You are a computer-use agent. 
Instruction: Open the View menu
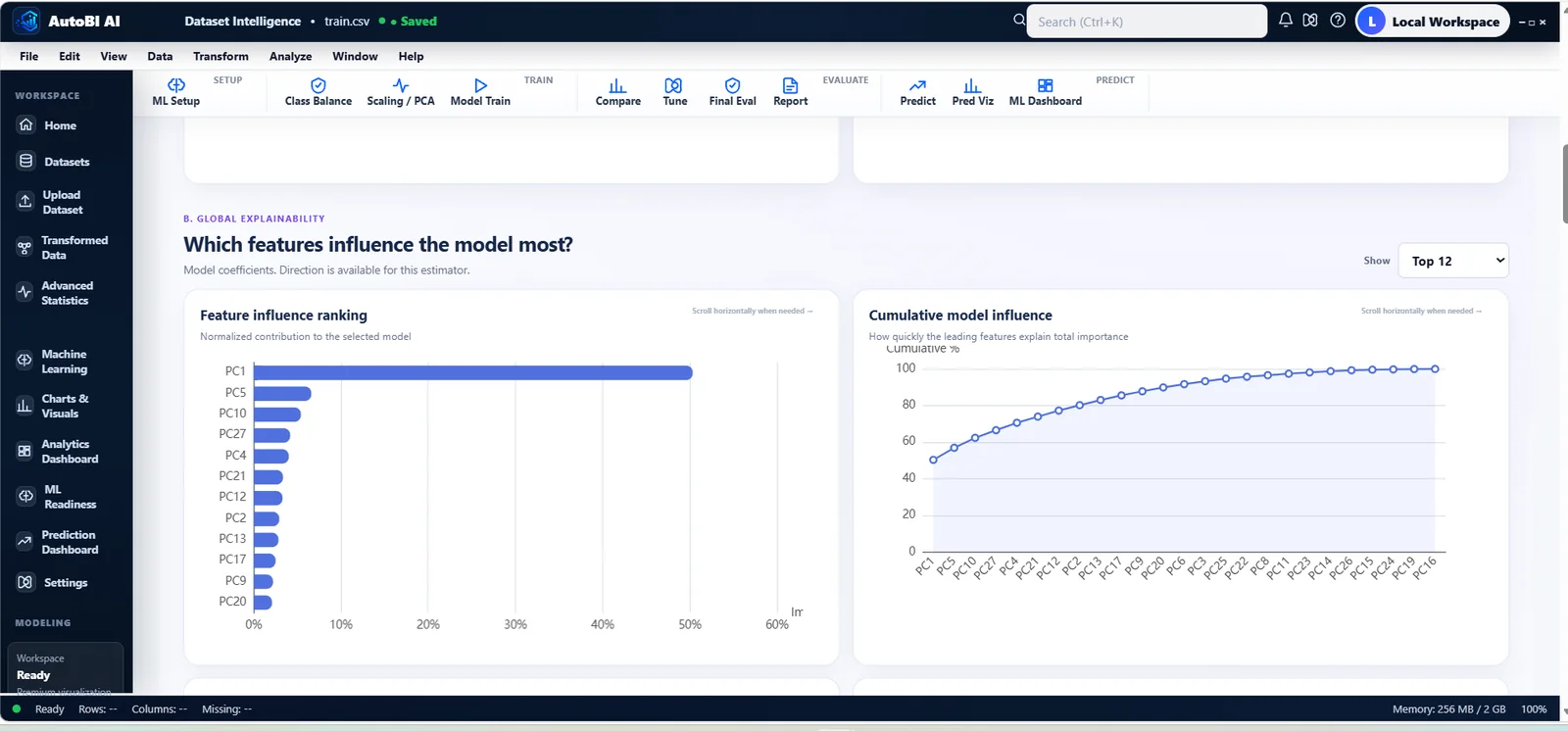coord(114,57)
